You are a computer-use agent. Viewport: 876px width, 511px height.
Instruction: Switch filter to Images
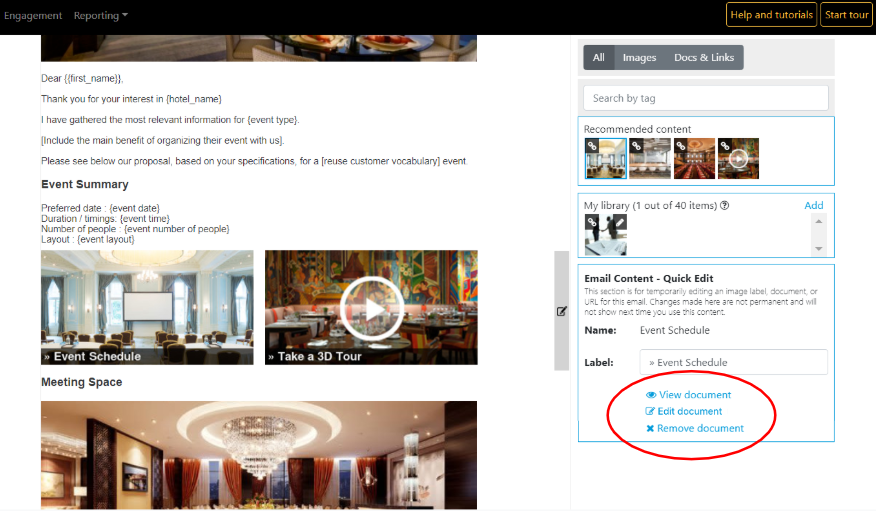coord(639,58)
